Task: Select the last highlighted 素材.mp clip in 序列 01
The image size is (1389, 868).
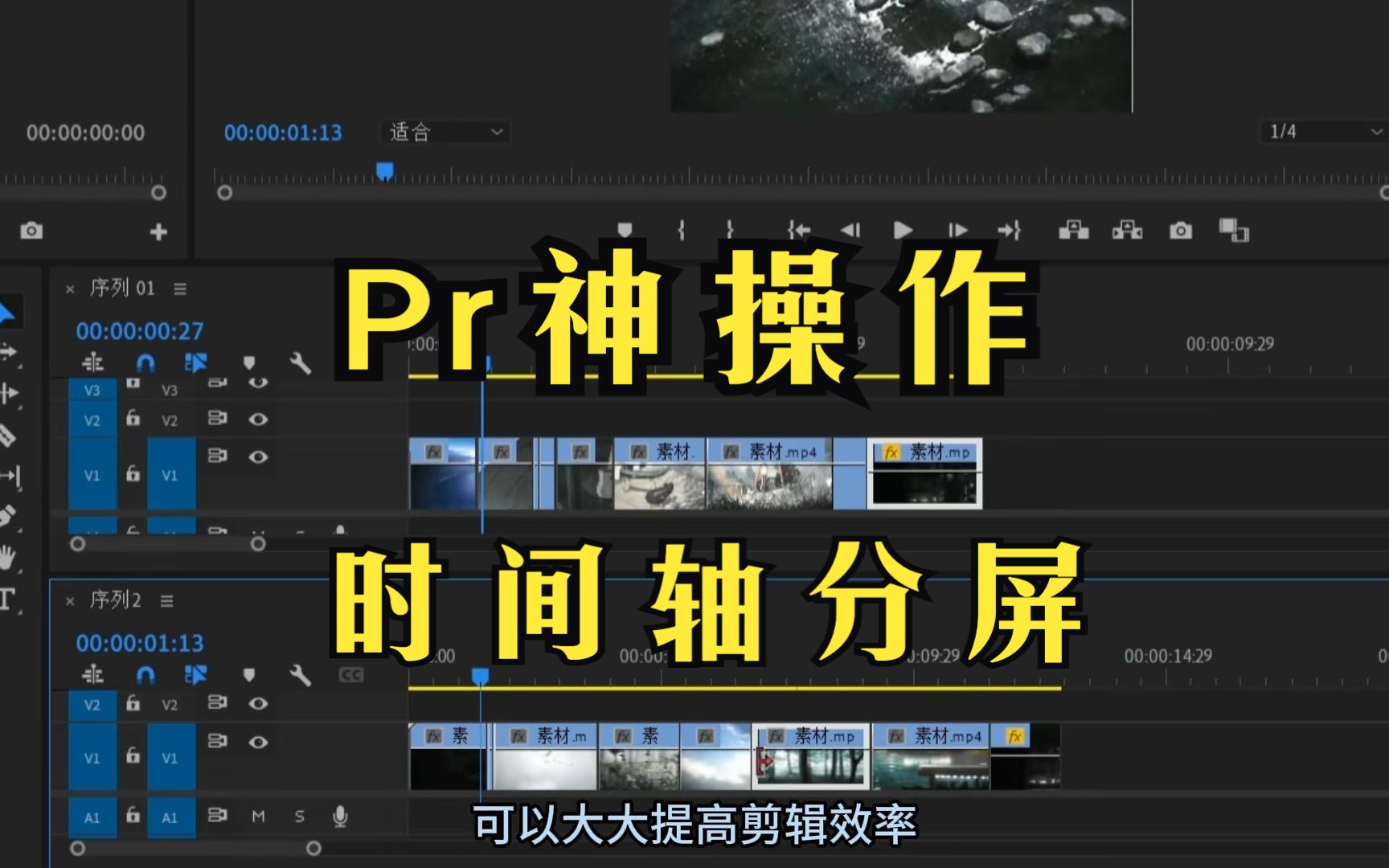Action: tap(924, 473)
